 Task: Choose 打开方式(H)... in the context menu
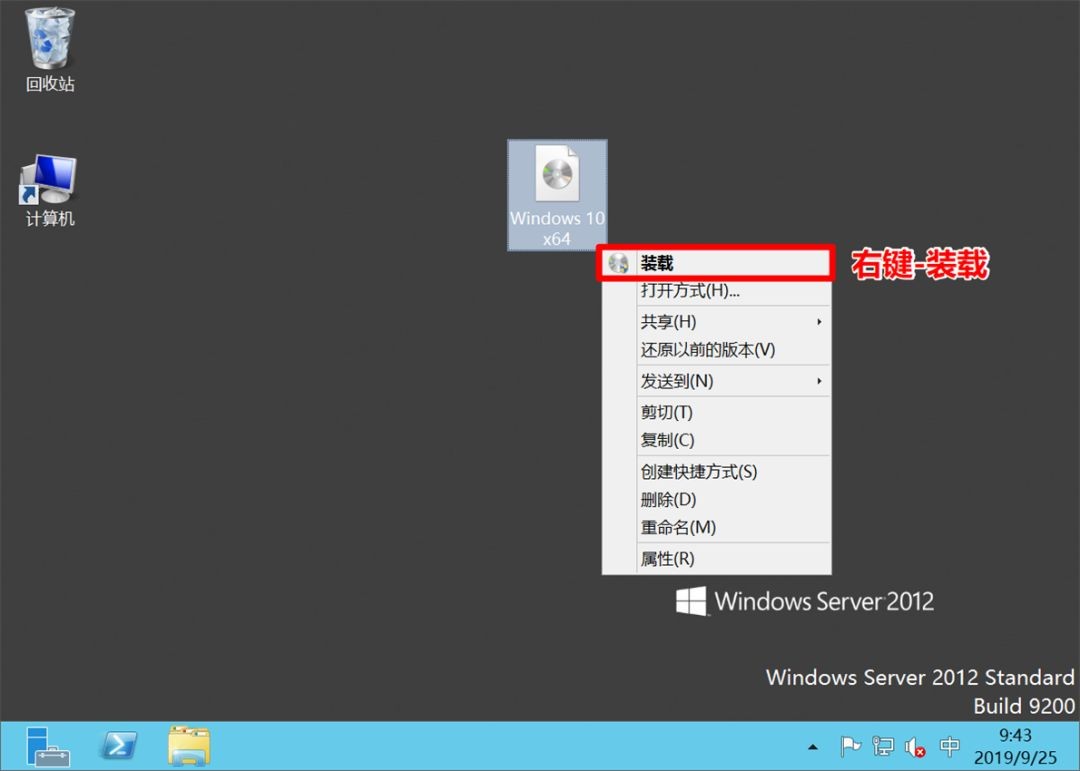pos(716,290)
